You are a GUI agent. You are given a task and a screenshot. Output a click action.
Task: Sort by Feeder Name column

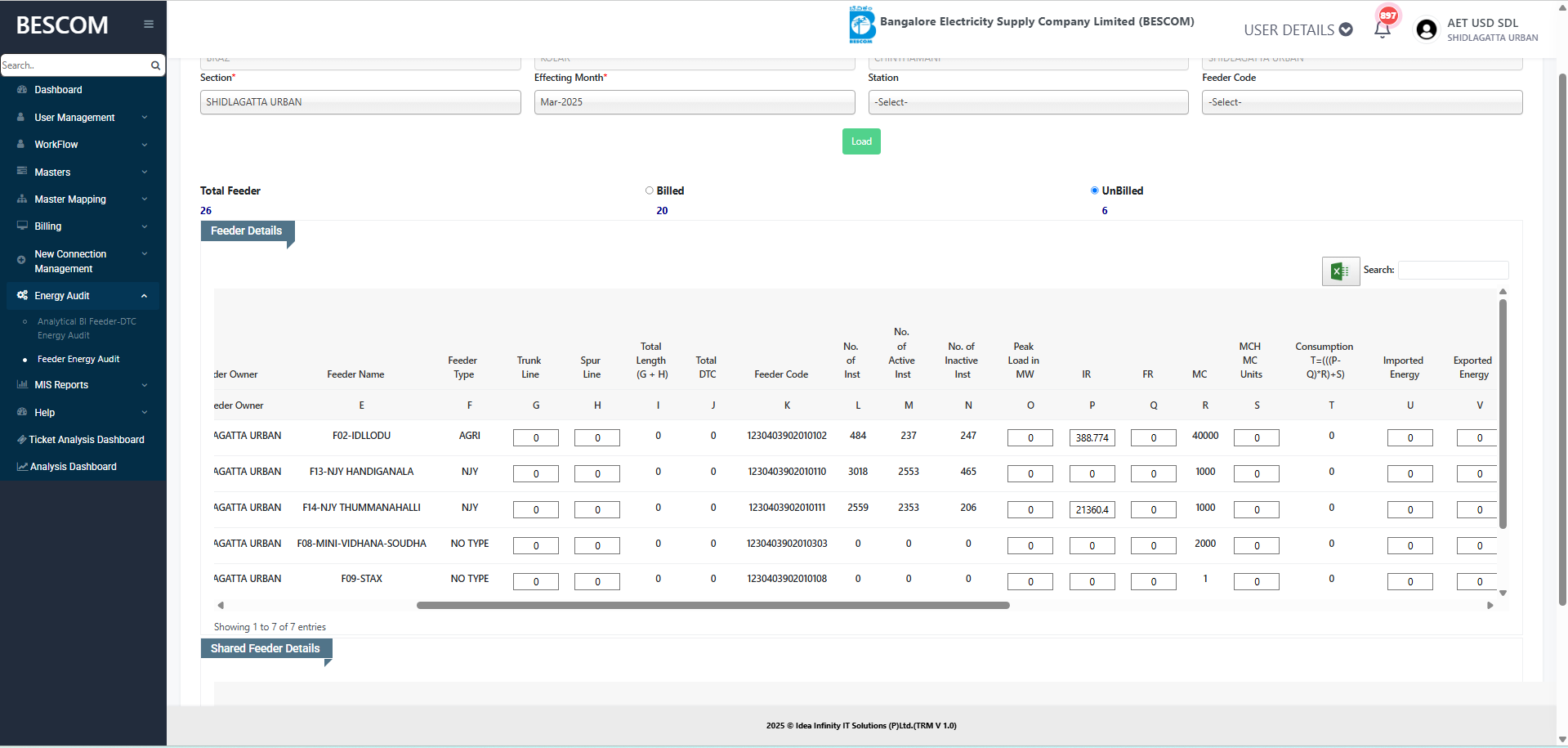355,374
